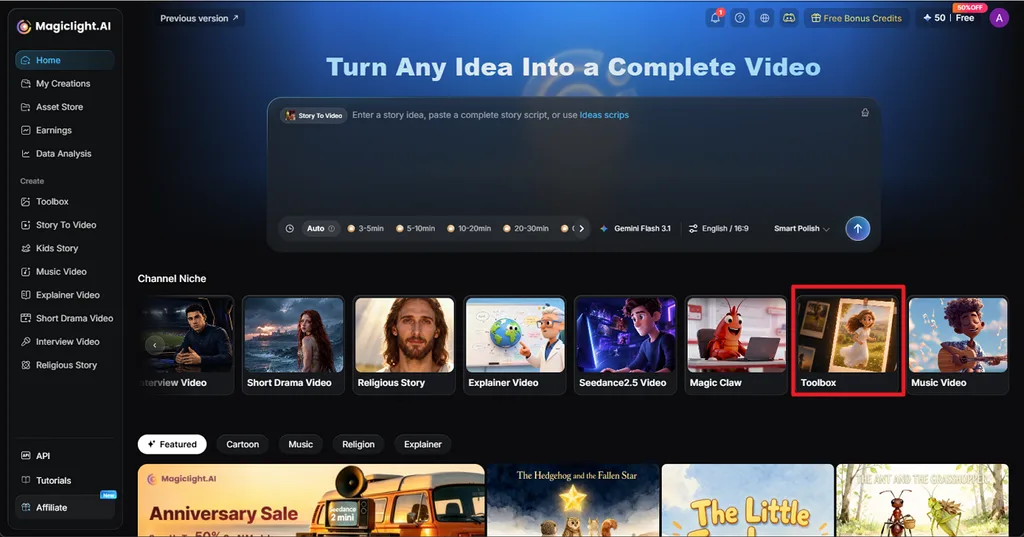Switch to the Cartoon tab
Viewport: 1024px width, 537px height.
click(242, 444)
